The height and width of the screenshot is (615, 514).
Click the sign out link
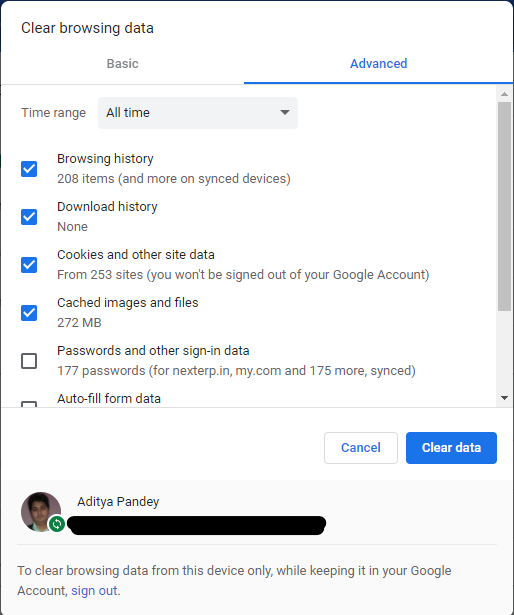coord(94,591)
